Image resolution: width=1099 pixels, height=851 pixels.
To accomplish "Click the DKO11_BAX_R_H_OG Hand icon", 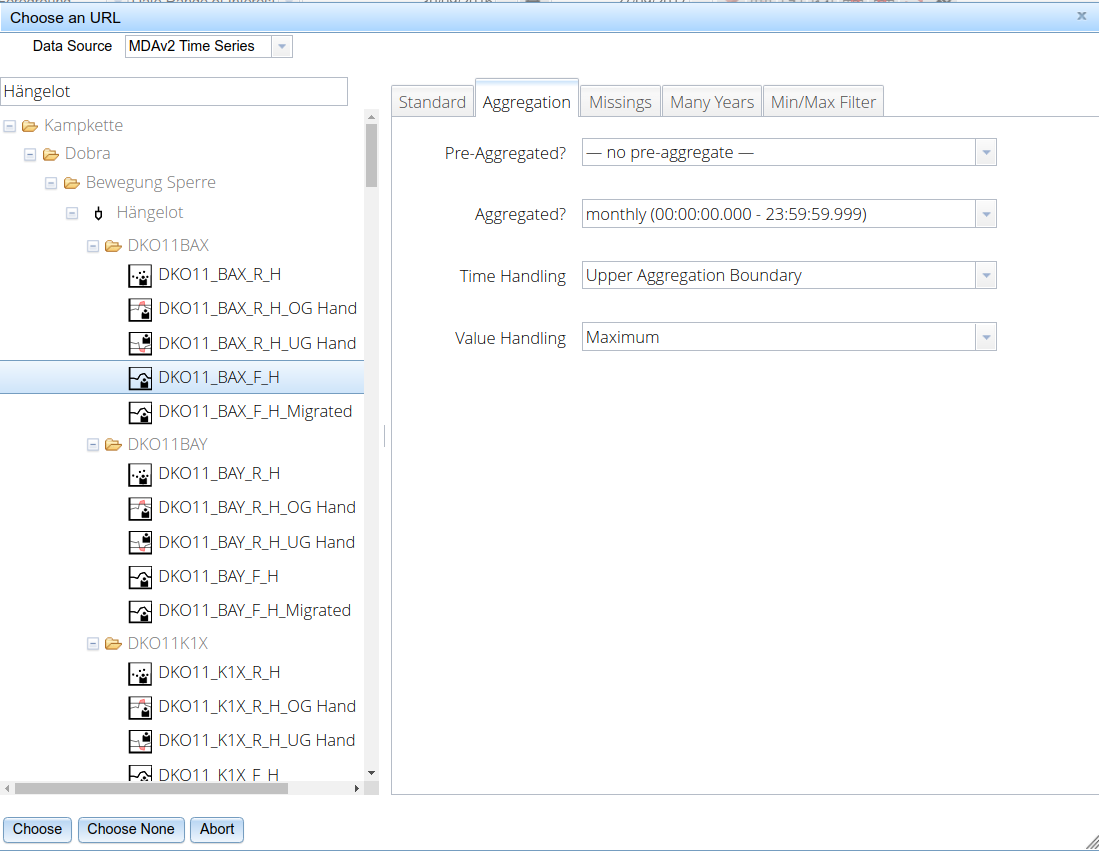I will tap(141, 309).
